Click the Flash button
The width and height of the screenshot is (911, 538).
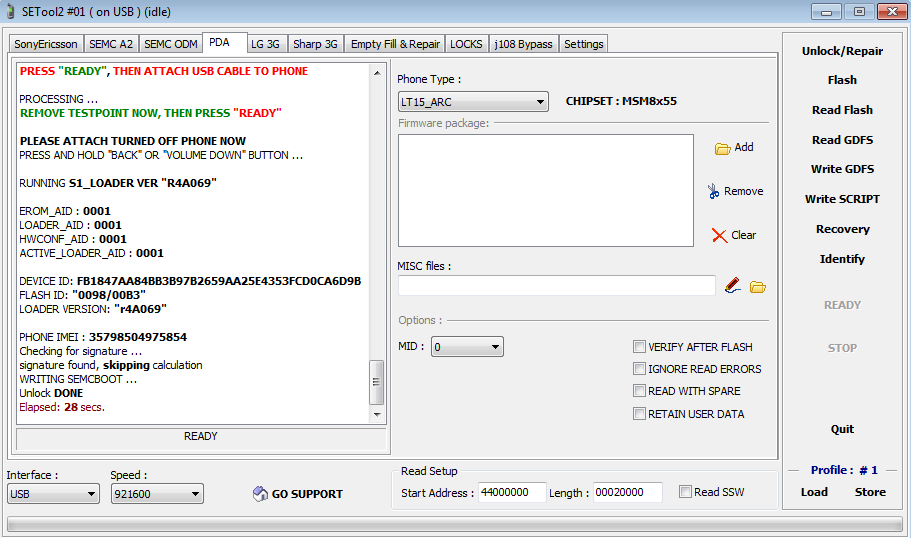point(842,80)
